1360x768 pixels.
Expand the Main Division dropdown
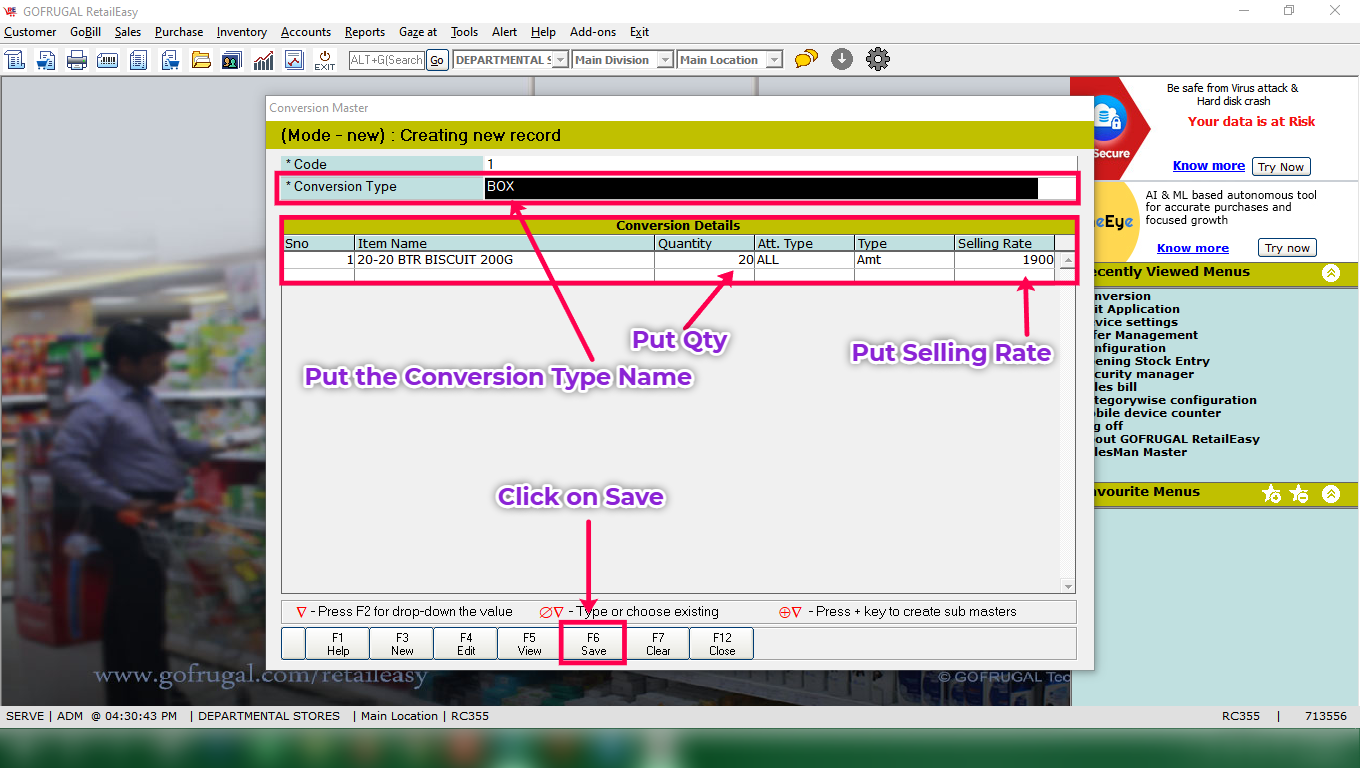pos(665,60)
